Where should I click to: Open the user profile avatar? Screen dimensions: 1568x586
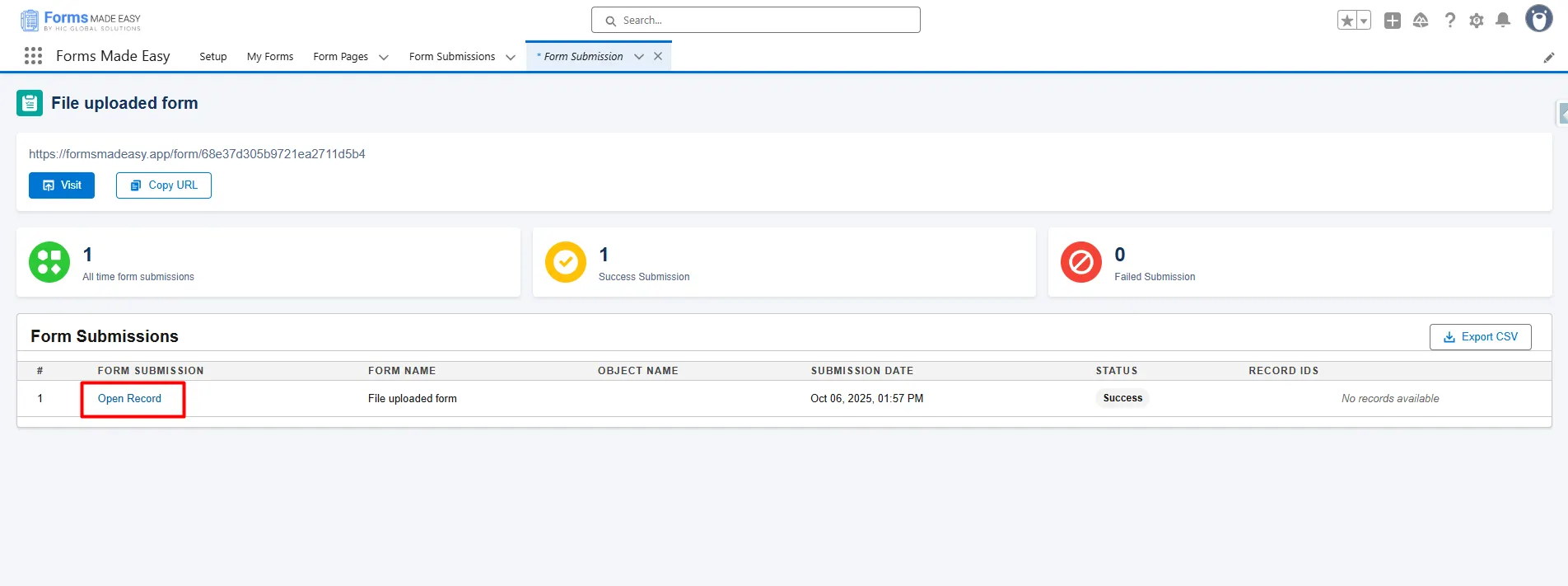pos(1538,19)
